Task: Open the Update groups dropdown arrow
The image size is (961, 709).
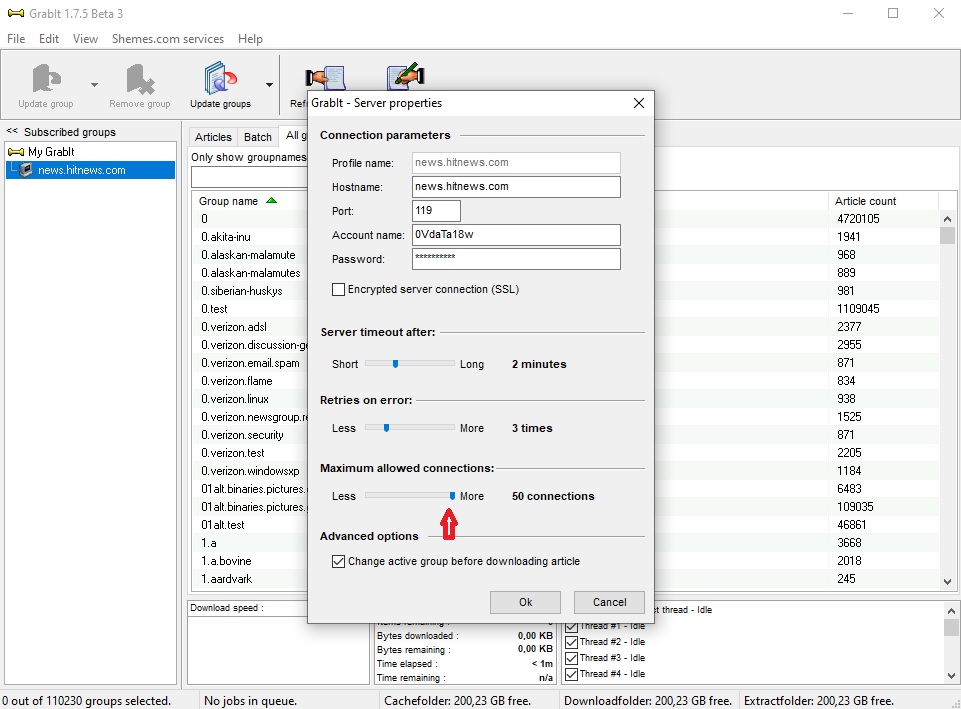Action: click(270, 85)
